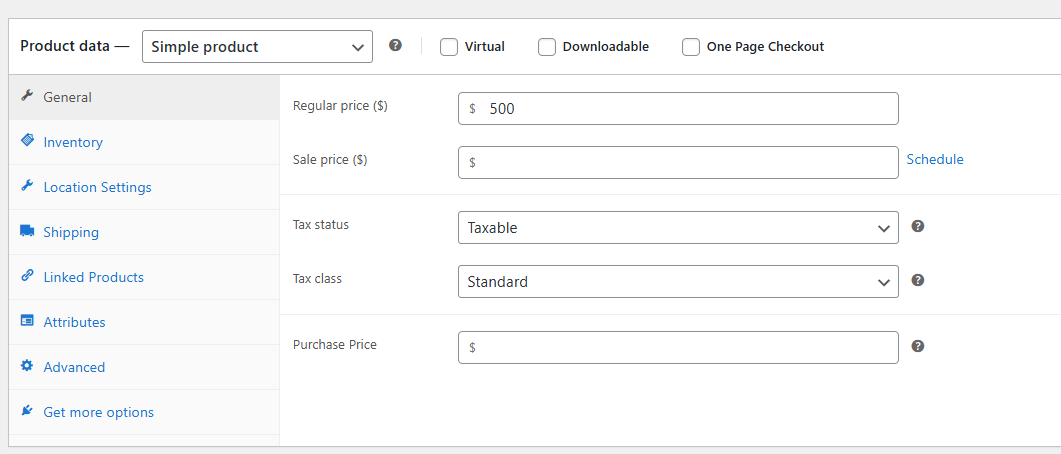Click the wrench icon beside General
The height and width of the screenshot is (454, 1061).
pyautogui.click(x=27, y=97)
